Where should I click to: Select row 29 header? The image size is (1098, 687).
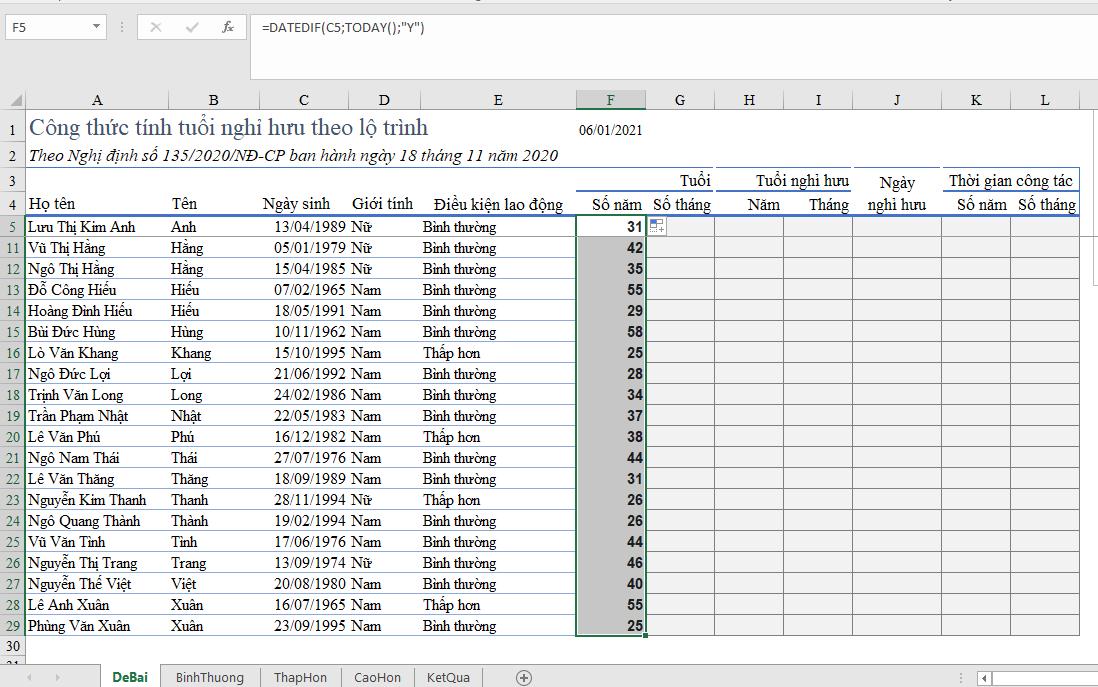pos(13,626)
